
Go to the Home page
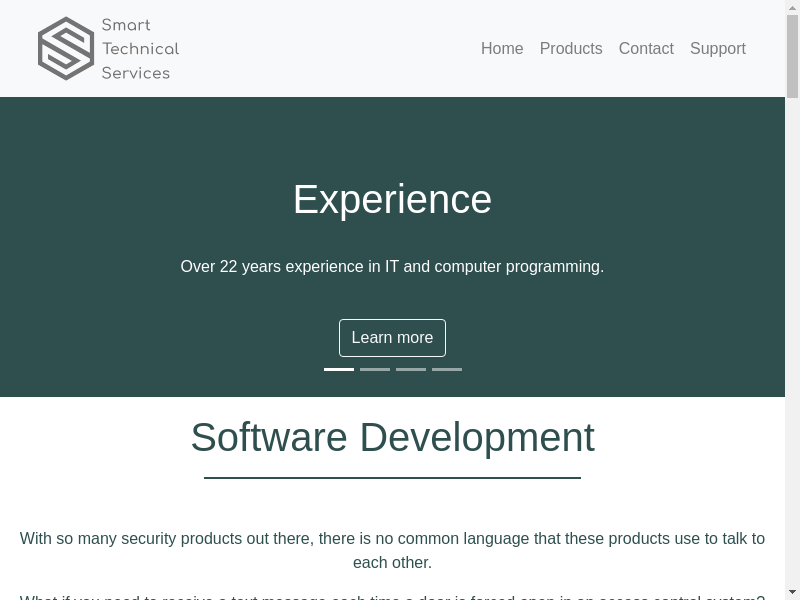tap(502, 49)
